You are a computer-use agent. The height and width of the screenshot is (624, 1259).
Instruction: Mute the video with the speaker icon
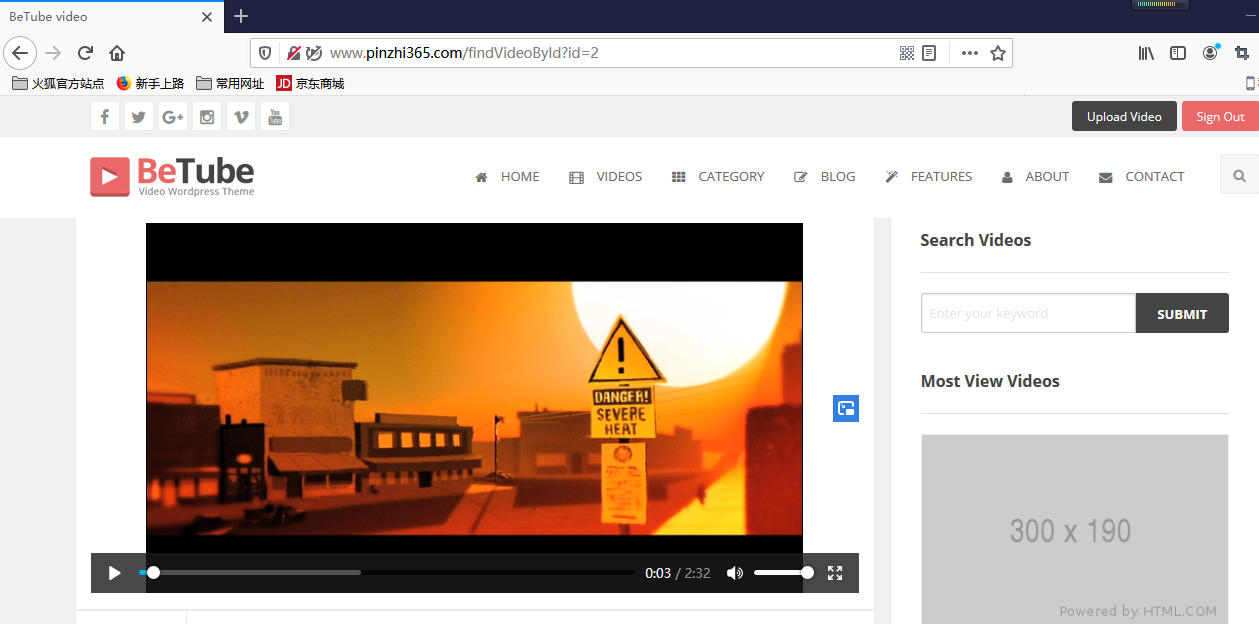735,573
